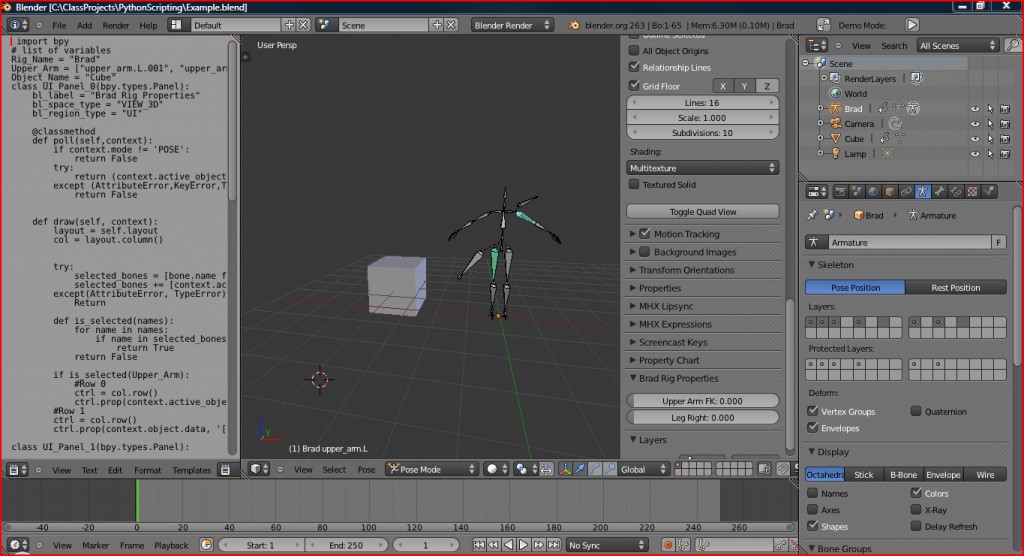Hide the Brad object with eye icon
Image resolution: width=1024 pixels, height=556 pixels.
974,109
